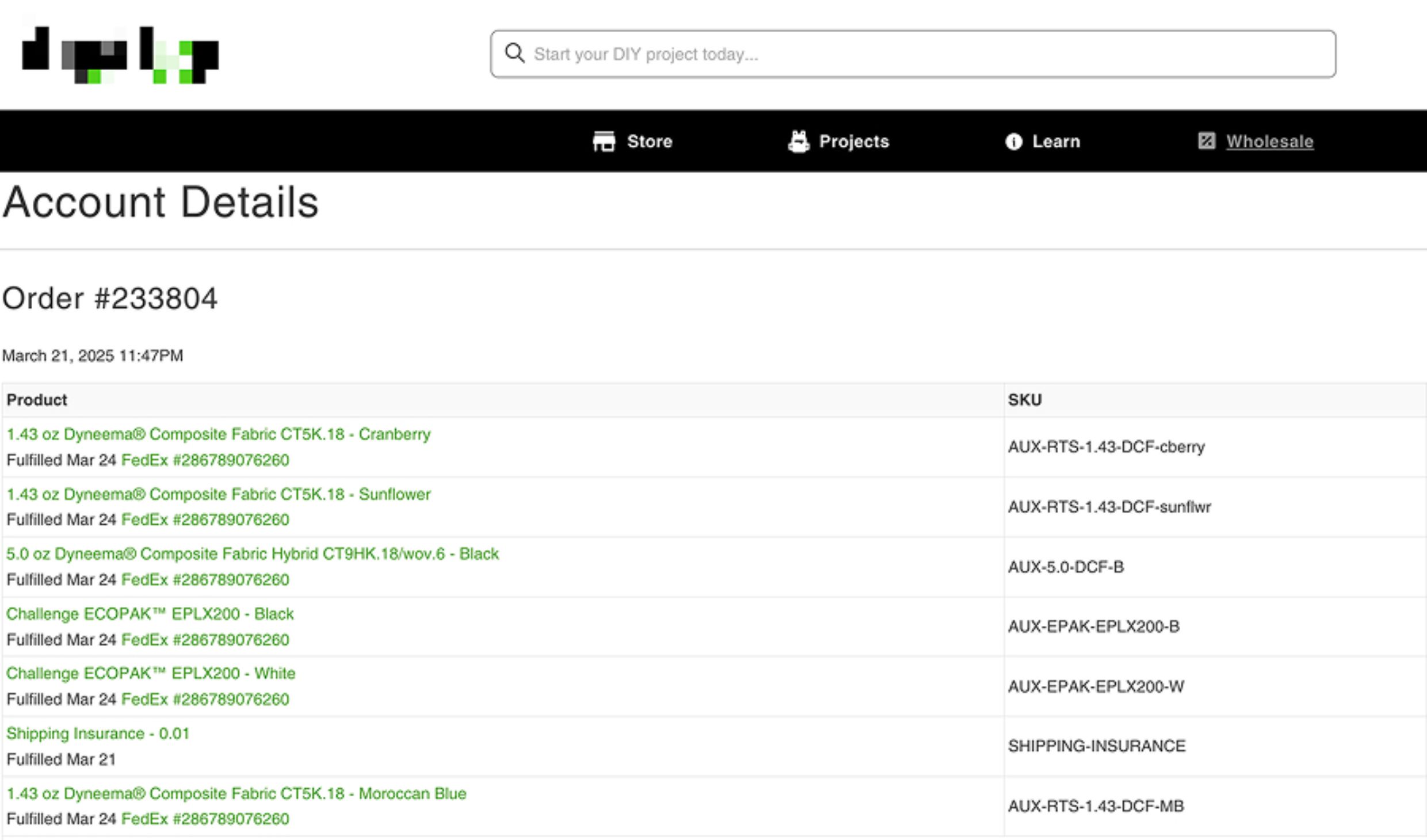Open 5.0 oz Dyneema Hybrid Black product
This screenshot has height=840, width=1427.
click(x=253, y=553)
